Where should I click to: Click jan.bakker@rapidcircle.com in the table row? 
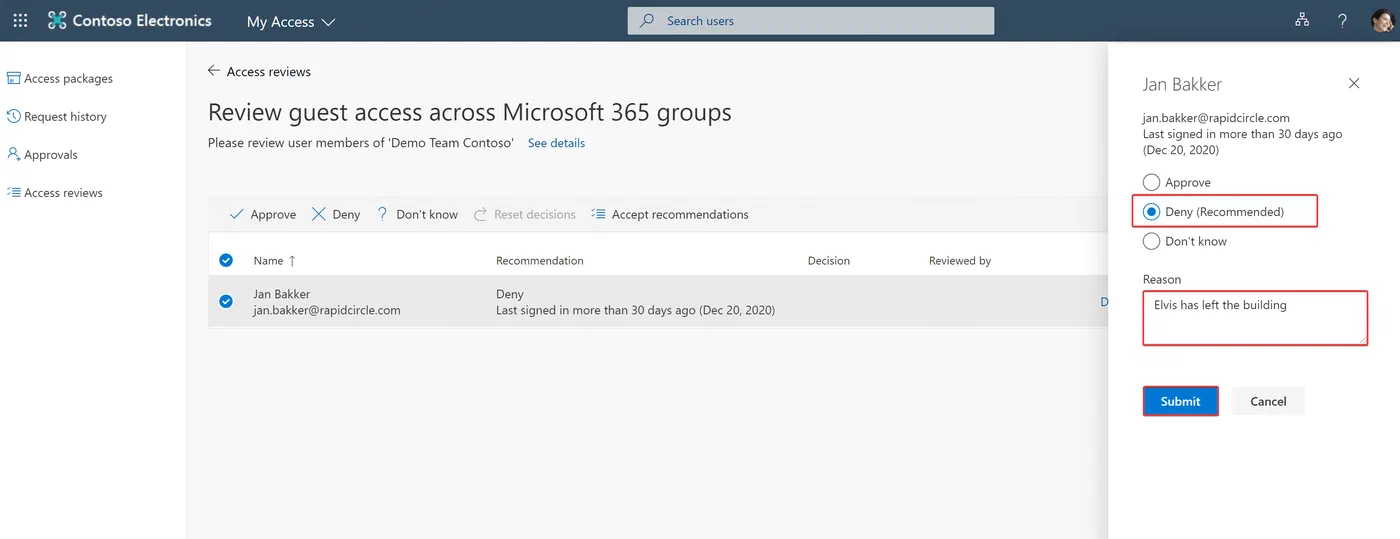click(x=327, y=310)
